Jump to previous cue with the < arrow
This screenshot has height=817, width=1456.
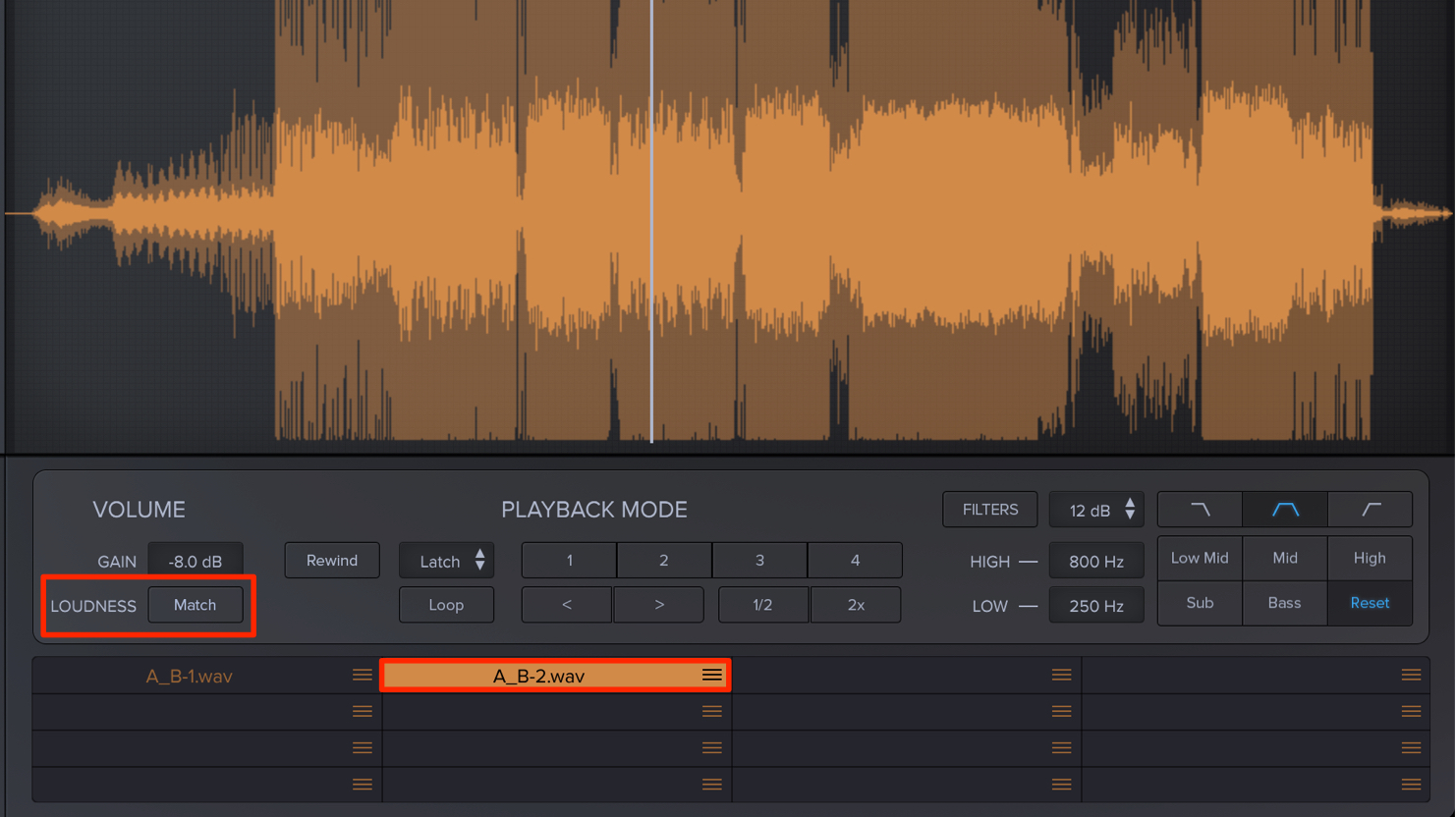(x=567, y=605)
